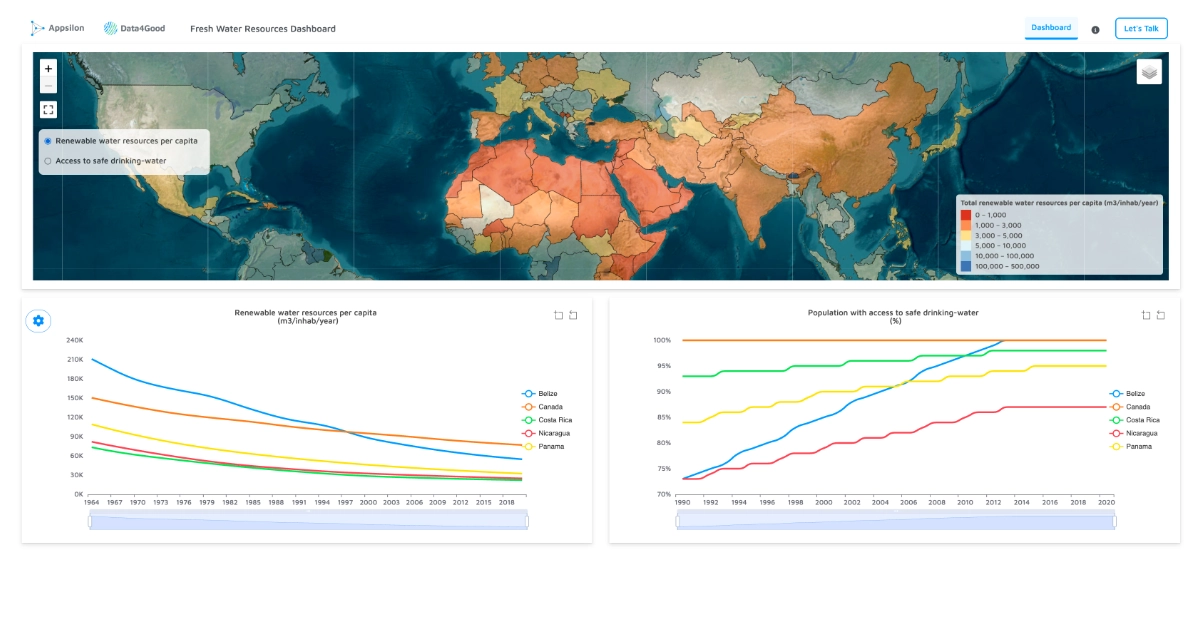Viewport: 1200px width, 621px height.
Task: Restore the drinking-water chart view
Action: [1158, 315]
